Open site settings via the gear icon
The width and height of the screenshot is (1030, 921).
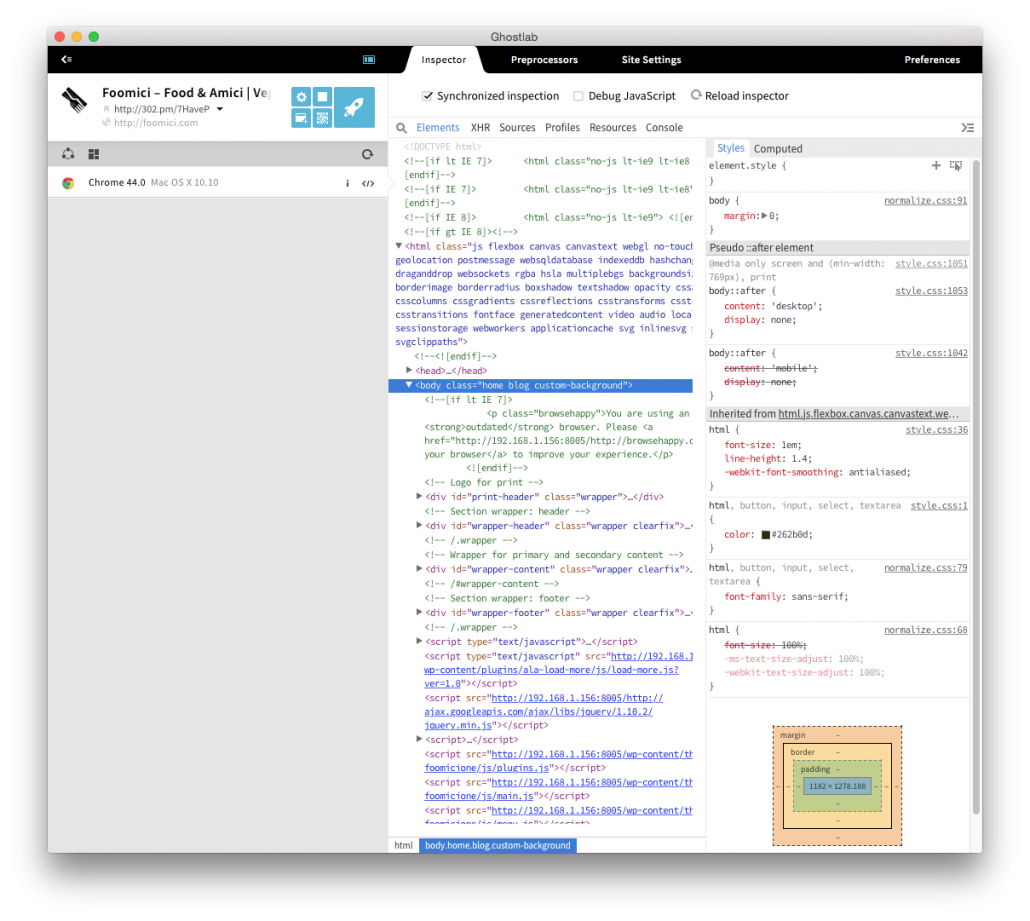[301, 96]
